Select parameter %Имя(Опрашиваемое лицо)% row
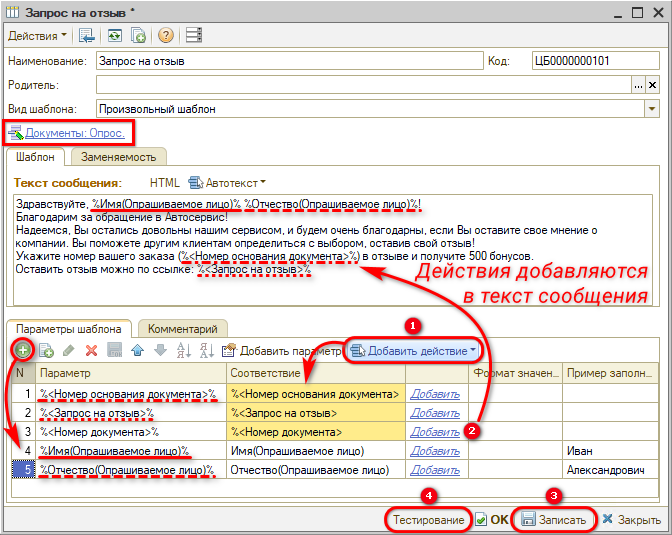 131,451
